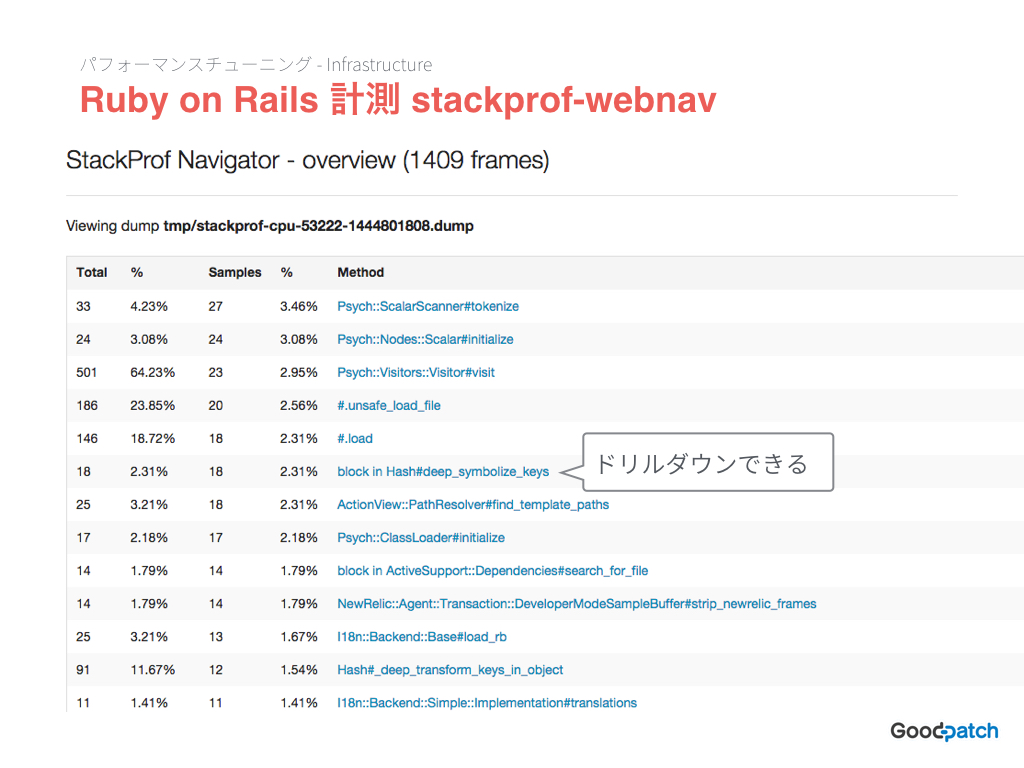
Task: Click the dump filename tmp/stackprof-cpu-53222-1444801808.dump
Action: point(318,226)
